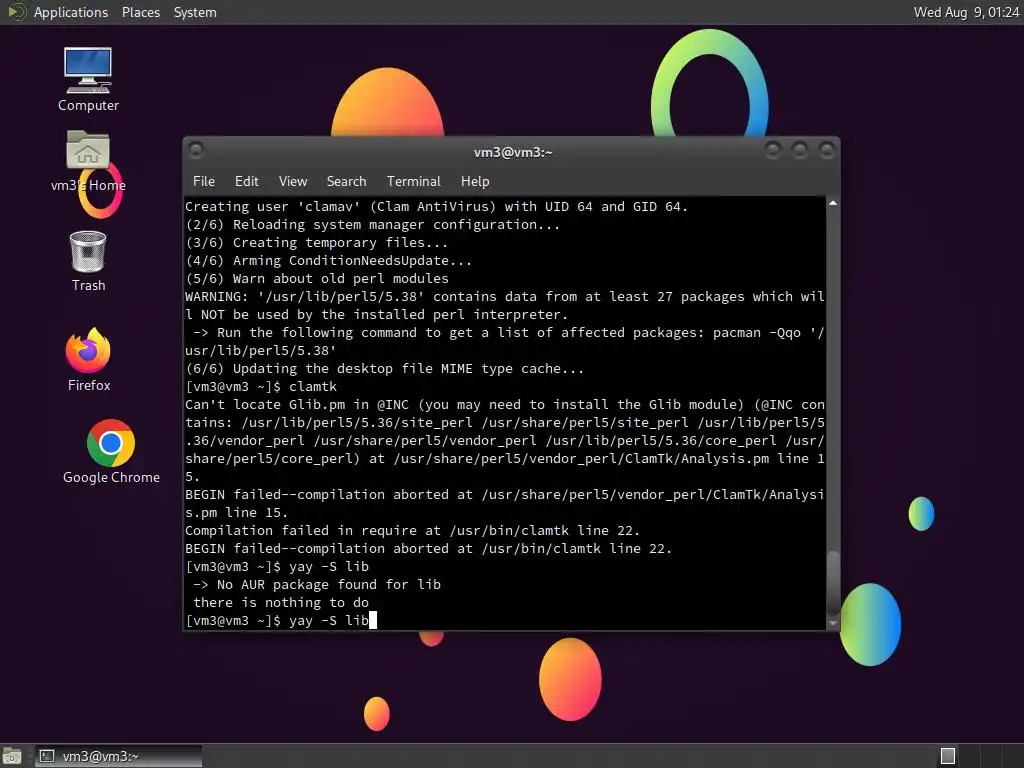
Task: Open the terminal Help menu
Action: pyautogui.click(x=475, y=182)
